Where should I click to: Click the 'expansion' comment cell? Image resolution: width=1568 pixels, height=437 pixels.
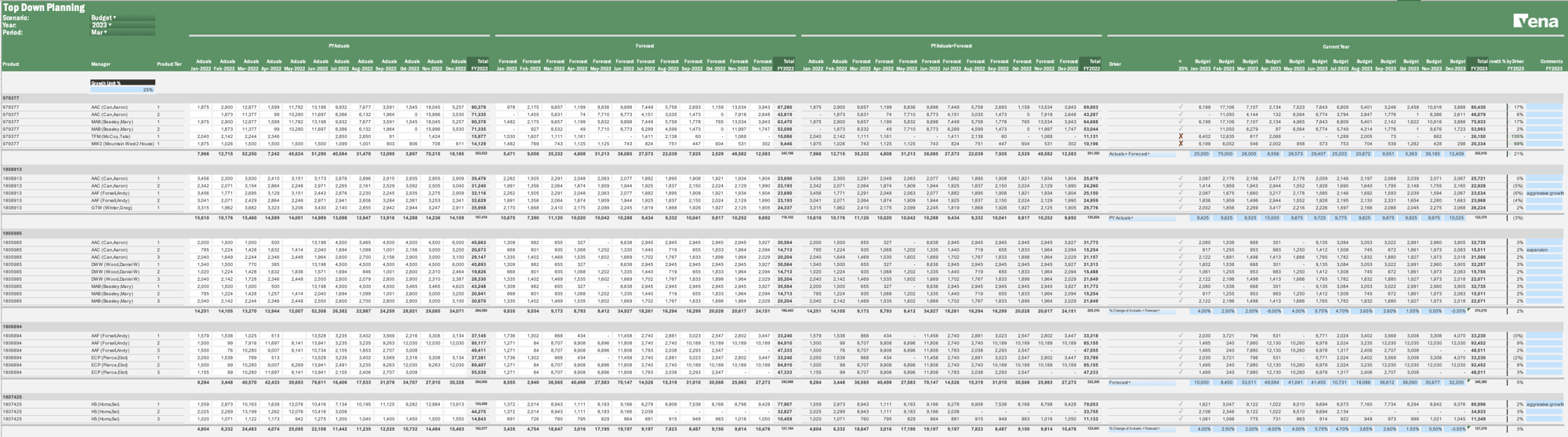pos(1544,250)
